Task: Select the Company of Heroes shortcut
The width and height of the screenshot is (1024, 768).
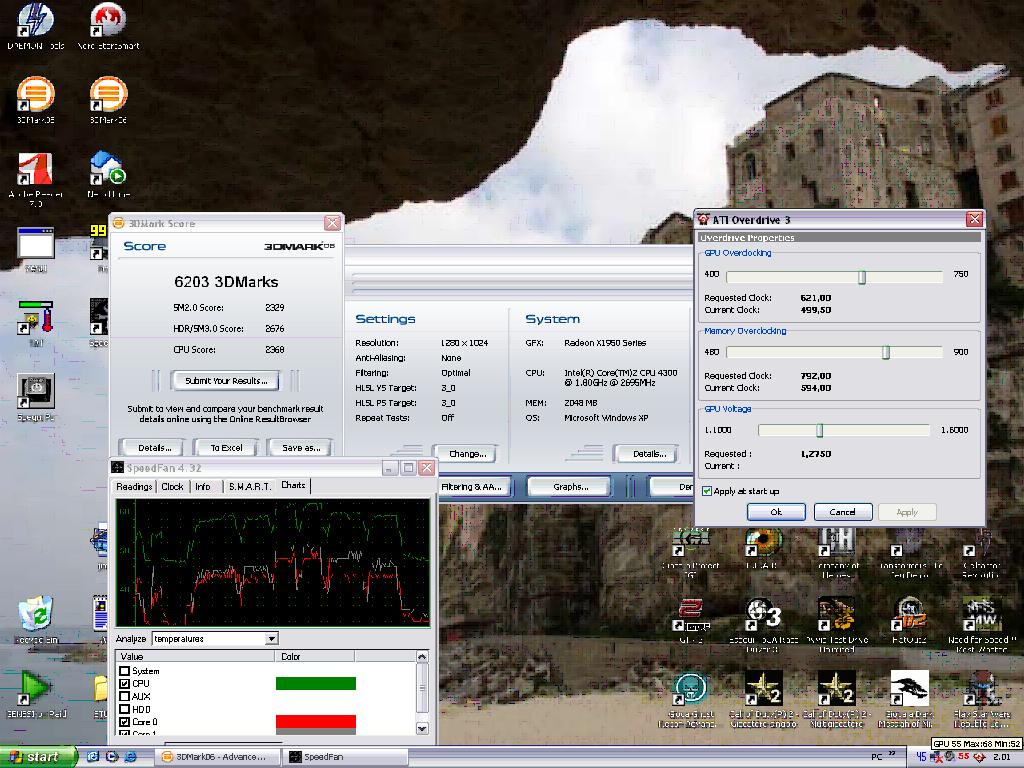Action: (837, 552)
